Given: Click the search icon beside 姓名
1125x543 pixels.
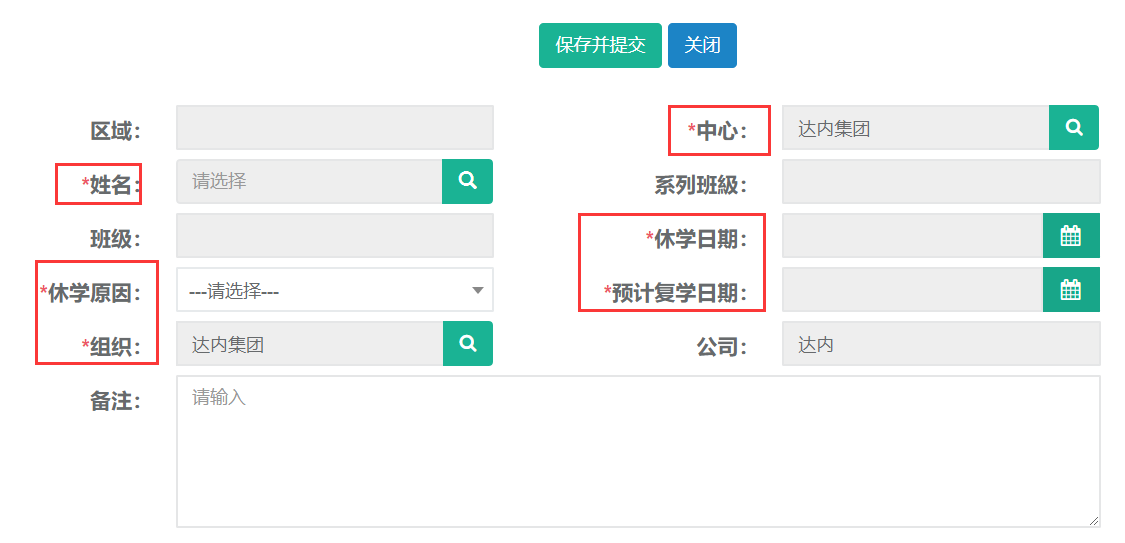Looking at the screenshot, I should [x=467, y=181].
